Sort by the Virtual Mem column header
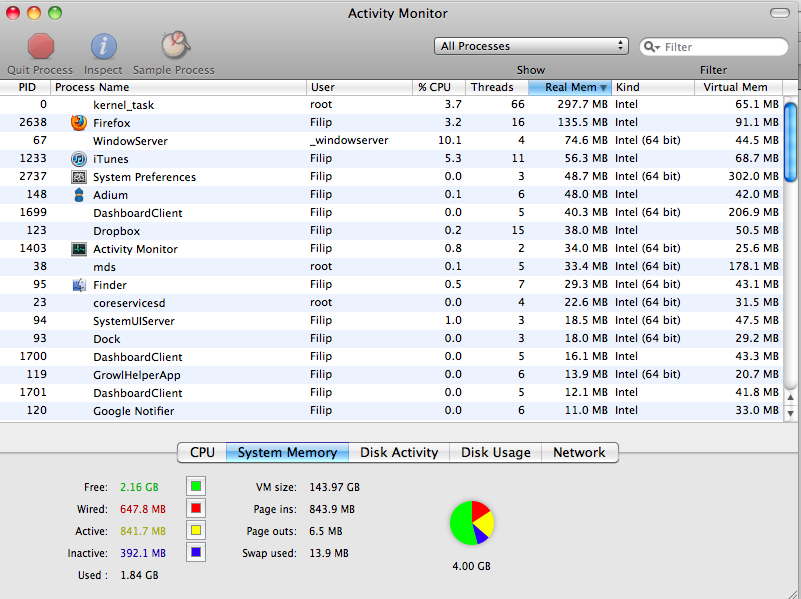Image resolution: width=801 pixels, height=599 pixels. click(738, 87)
